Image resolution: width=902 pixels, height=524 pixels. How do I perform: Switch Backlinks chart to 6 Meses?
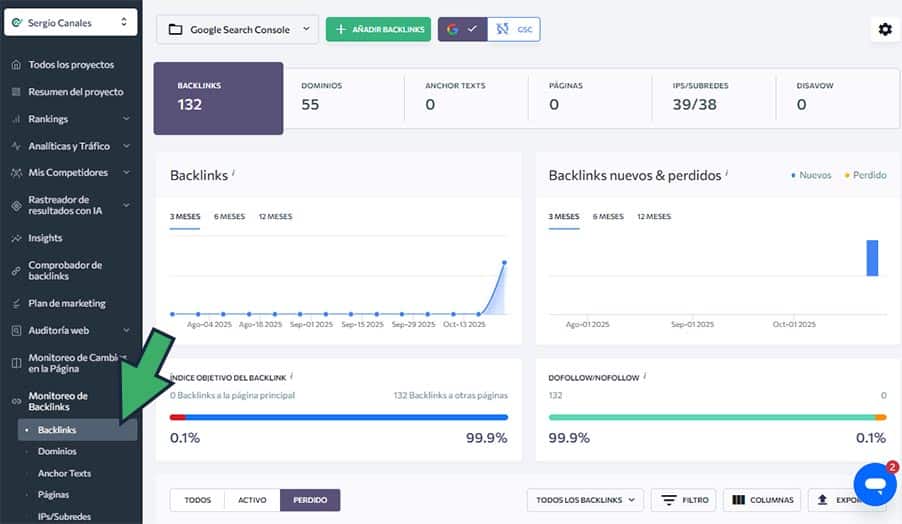229,216
